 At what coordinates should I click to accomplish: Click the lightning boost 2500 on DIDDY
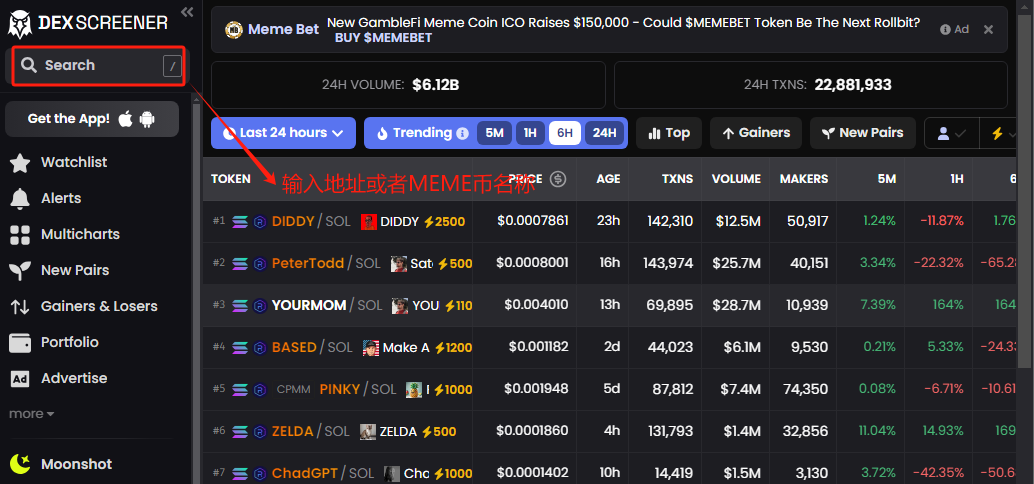pyautogui.click(x=443, y=222)
